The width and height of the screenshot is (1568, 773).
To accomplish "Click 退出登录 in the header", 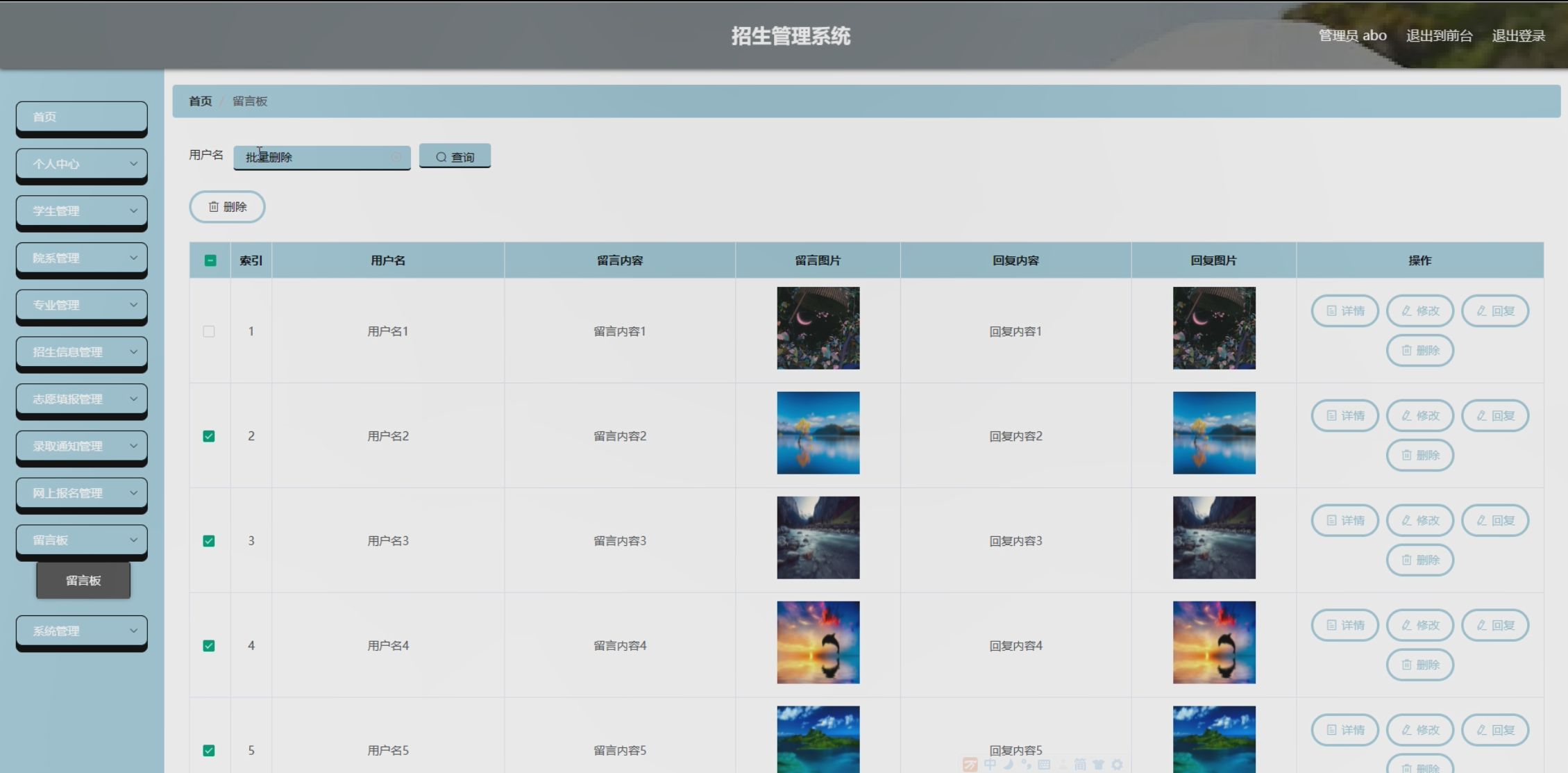I will click(1518, 35).
